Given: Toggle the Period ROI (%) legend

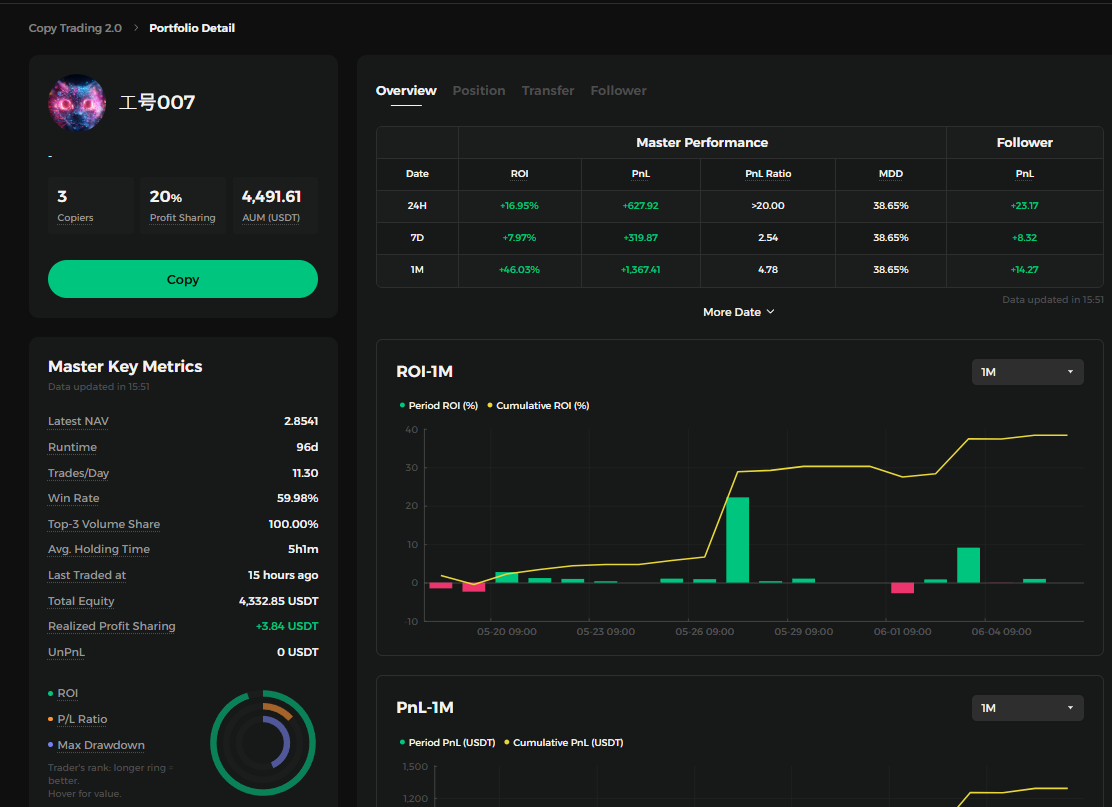Looking at the screenshot, I should click(438, 406).
